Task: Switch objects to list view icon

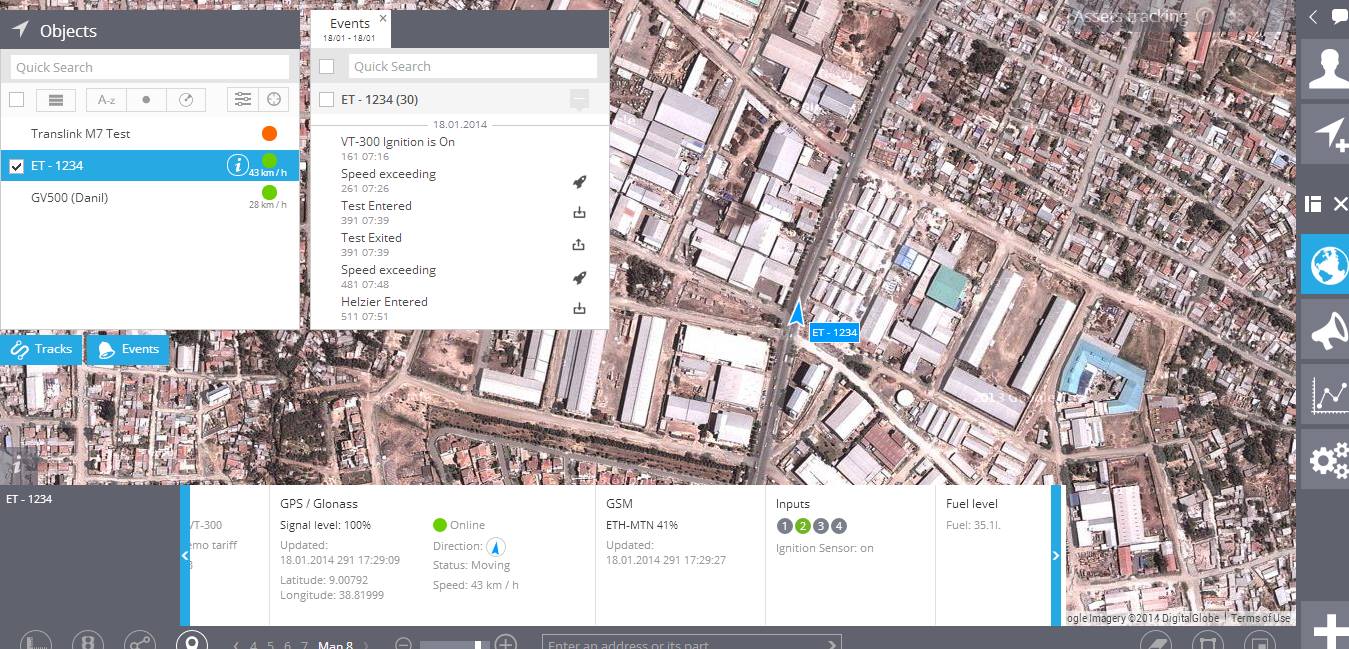Action: pyautogui.click(x=56, y=99)
